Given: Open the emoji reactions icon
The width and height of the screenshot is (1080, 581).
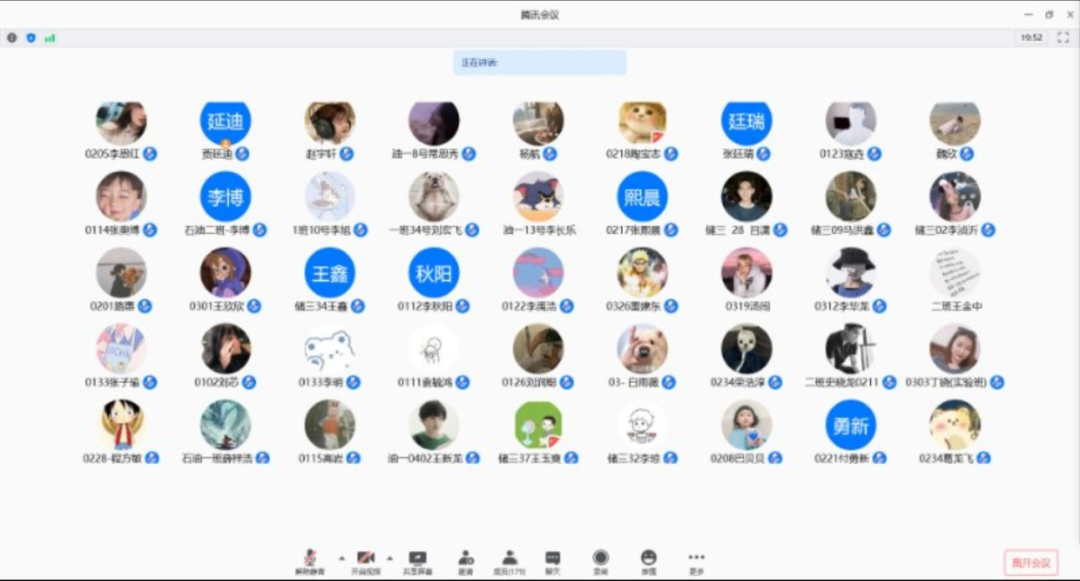Looking at the screenshot, I should point(648,560).
